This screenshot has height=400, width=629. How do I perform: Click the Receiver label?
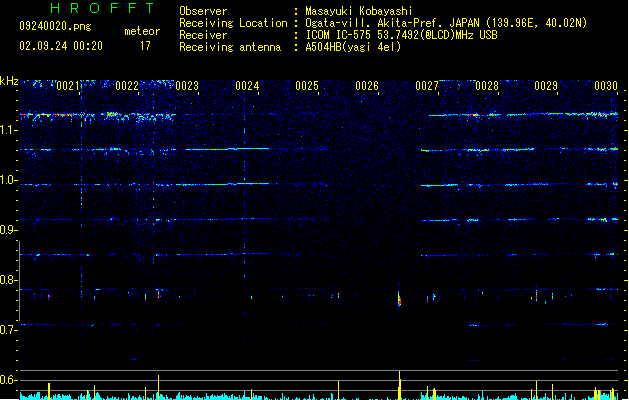(x=203, y=35)
